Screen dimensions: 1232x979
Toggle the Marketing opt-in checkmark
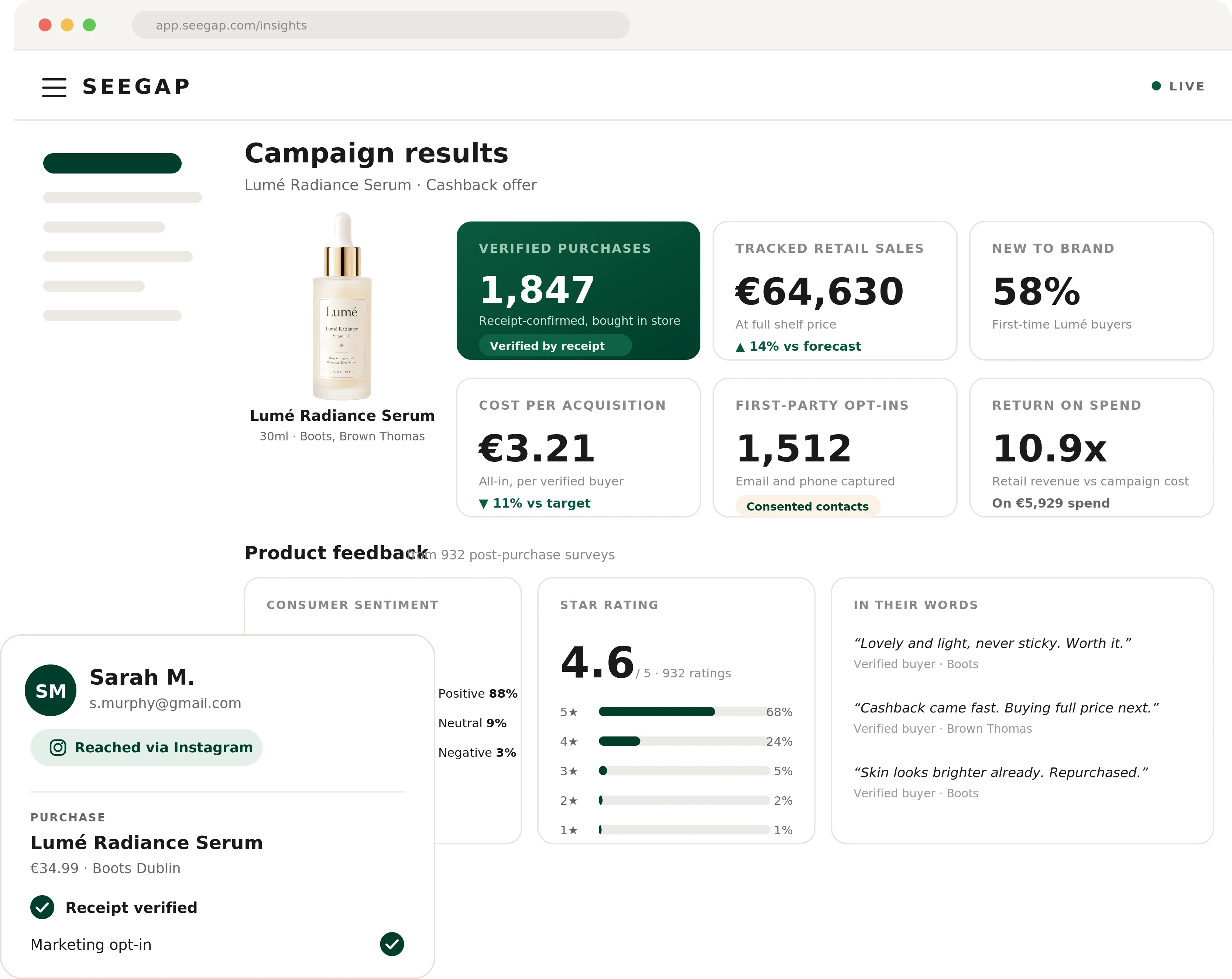pyautogui.click(x=392, y=944)
